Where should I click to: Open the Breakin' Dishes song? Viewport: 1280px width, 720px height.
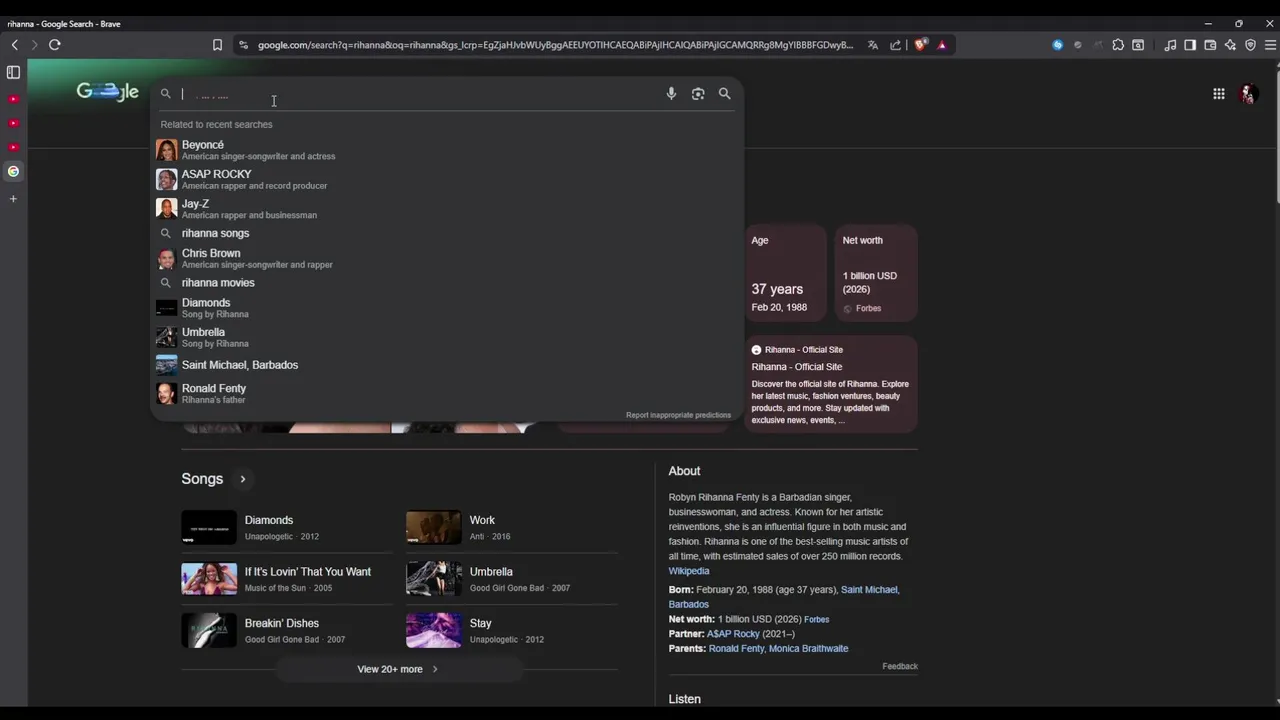[x=287, y=630]
